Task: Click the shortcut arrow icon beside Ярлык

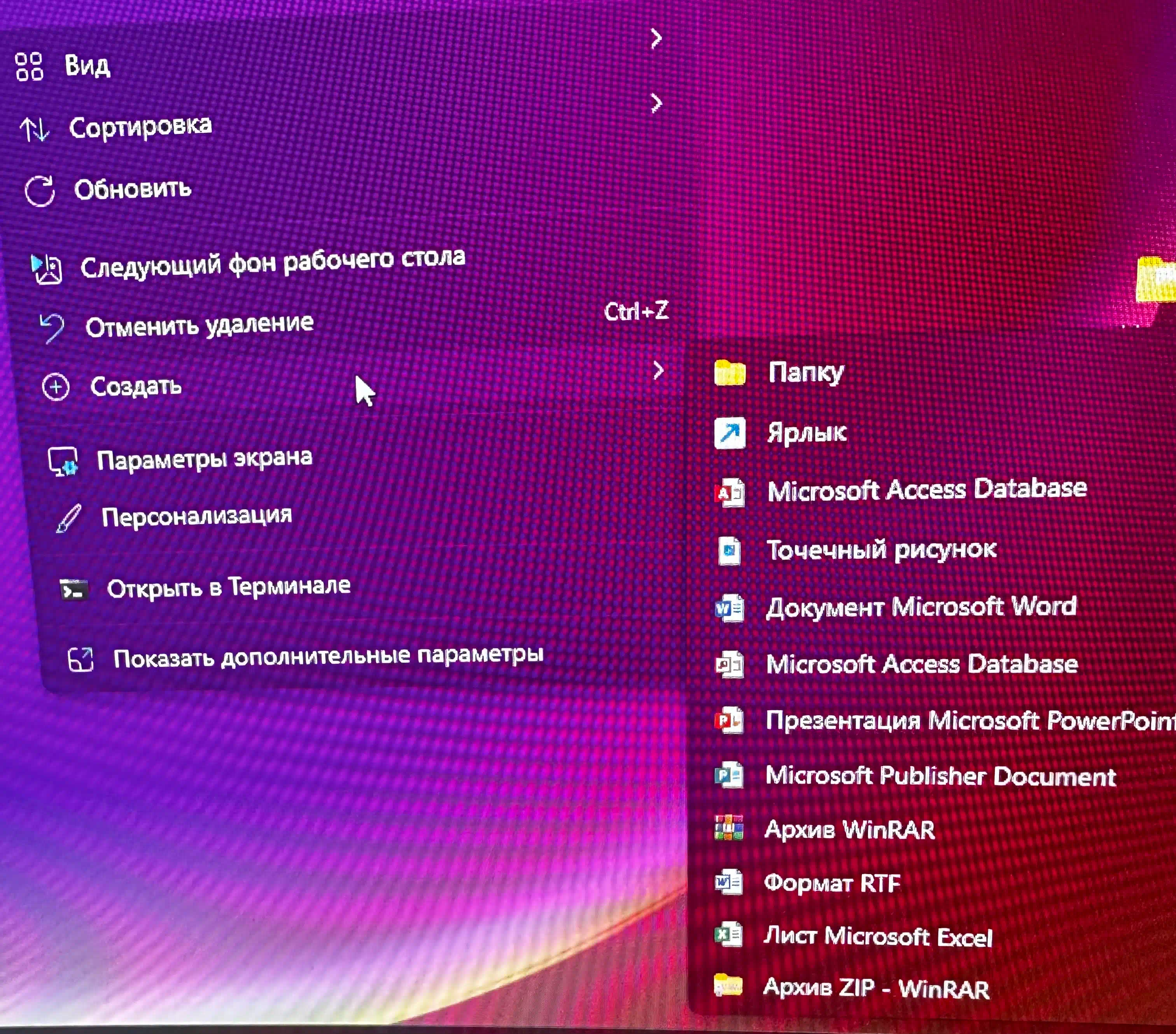Action: [x=730, y=433]
